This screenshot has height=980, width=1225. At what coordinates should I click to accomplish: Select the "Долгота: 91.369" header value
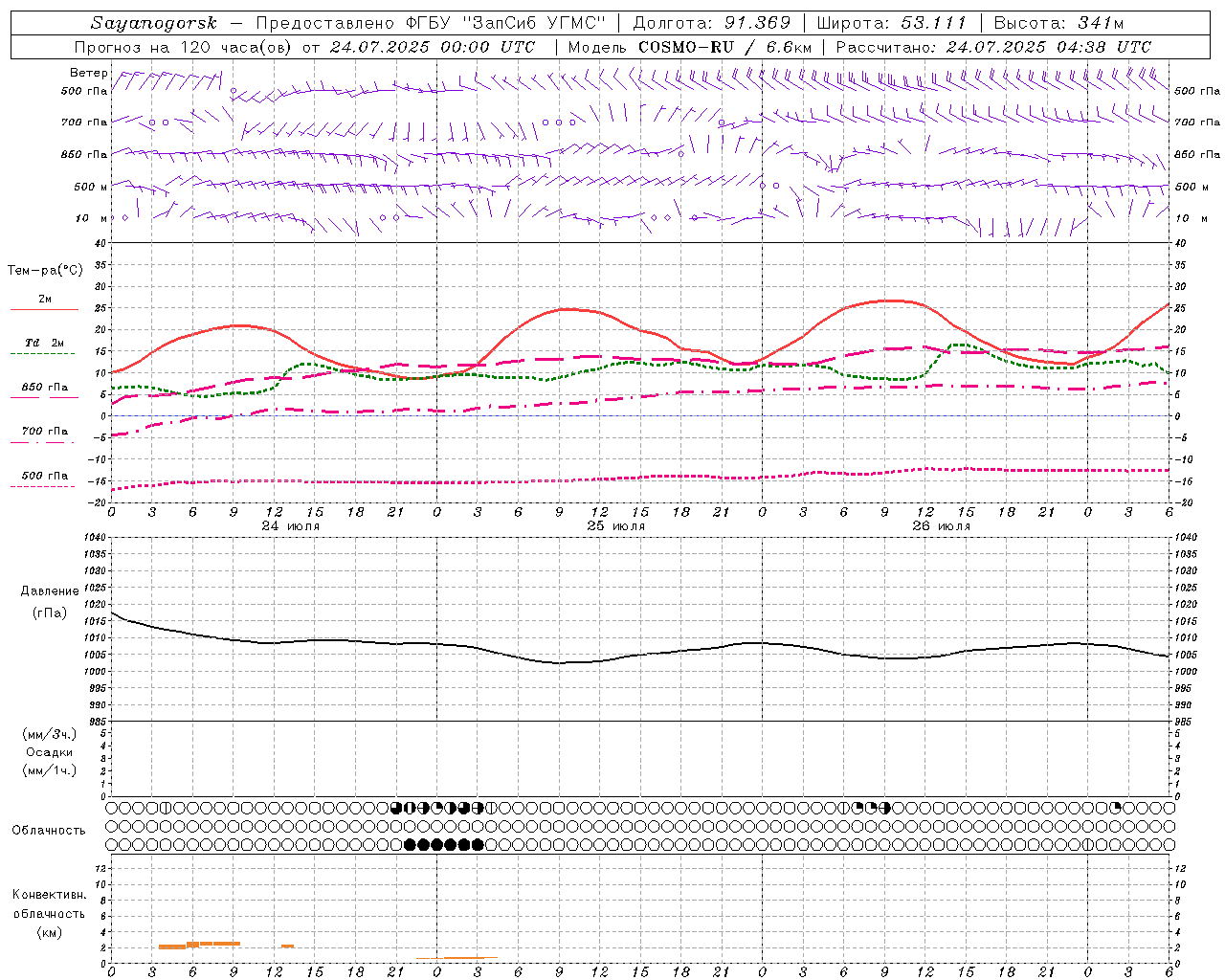tap(712, 23)
